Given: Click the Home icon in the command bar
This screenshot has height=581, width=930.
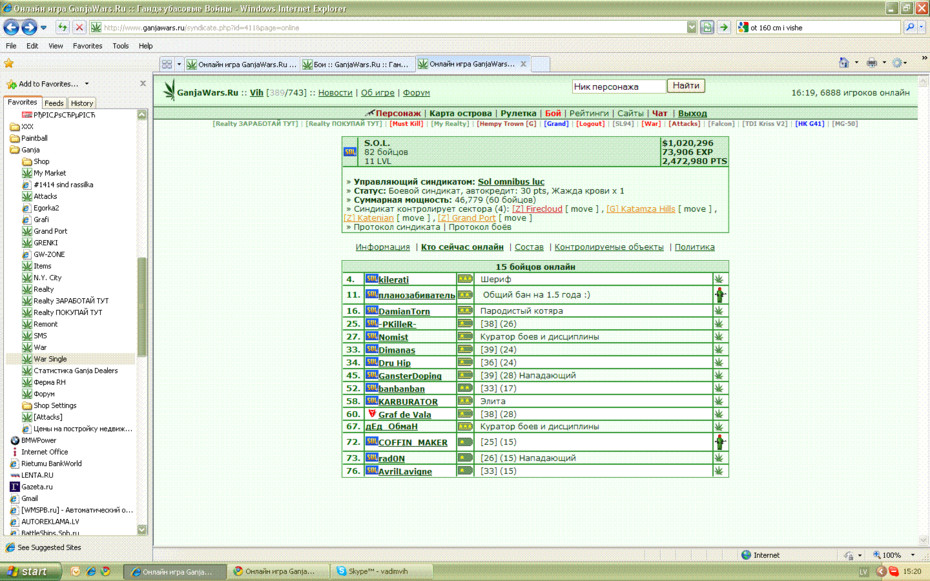Looking at the screenshot, I should click(x=843, y=62).
